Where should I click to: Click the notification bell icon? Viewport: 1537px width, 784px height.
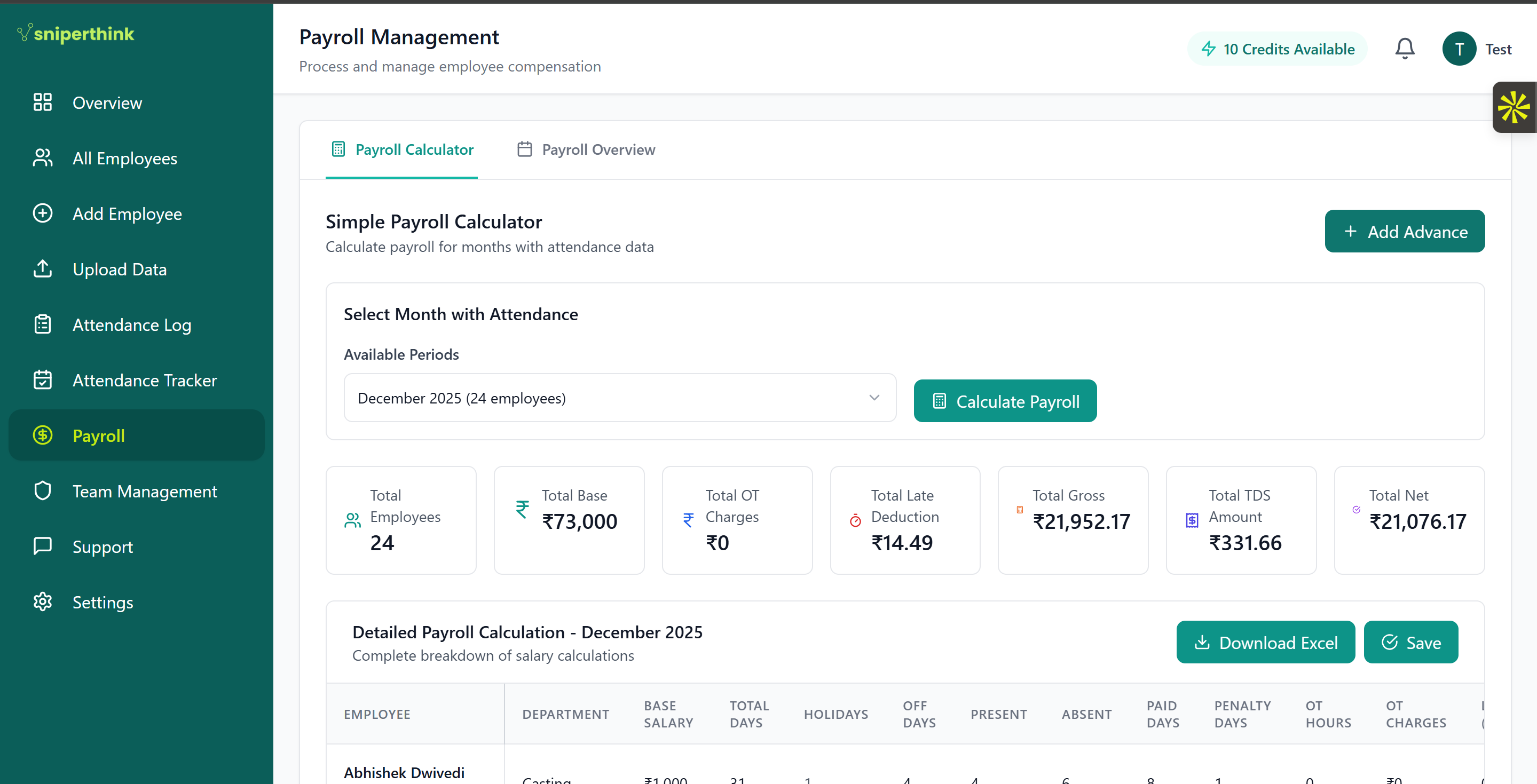[x=1405, y=49]
